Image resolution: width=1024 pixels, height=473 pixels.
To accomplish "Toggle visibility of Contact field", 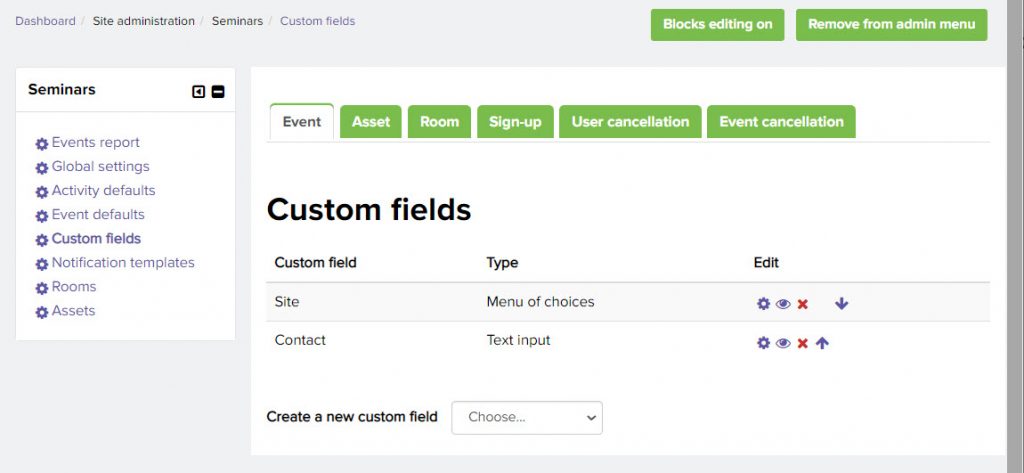I will tap(783, 343).
